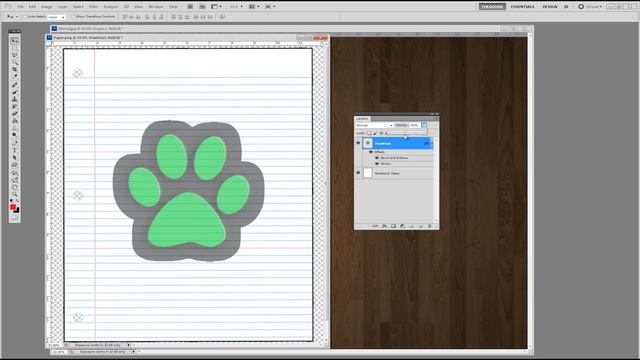The width and height of the screenshot is (640, 360).
Task: Toggle Lock image pixels brush icon
Action: pyautogui.click(x=375, y=133)
